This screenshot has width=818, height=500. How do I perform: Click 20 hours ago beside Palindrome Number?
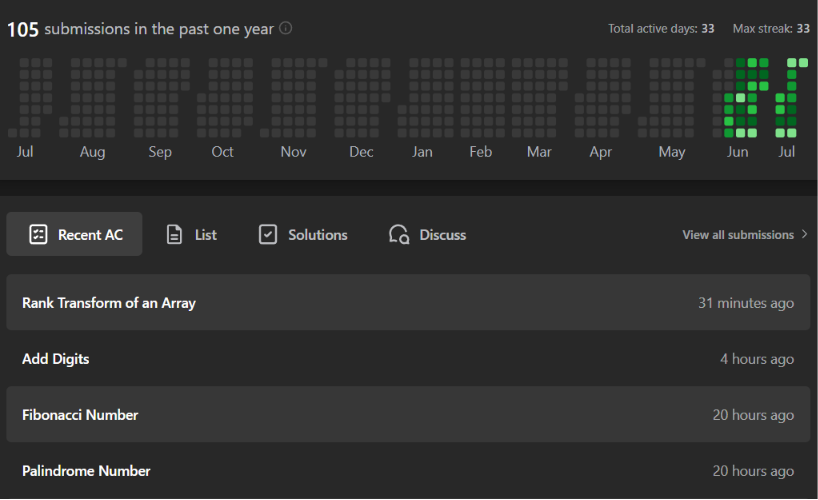click(753, 471)
